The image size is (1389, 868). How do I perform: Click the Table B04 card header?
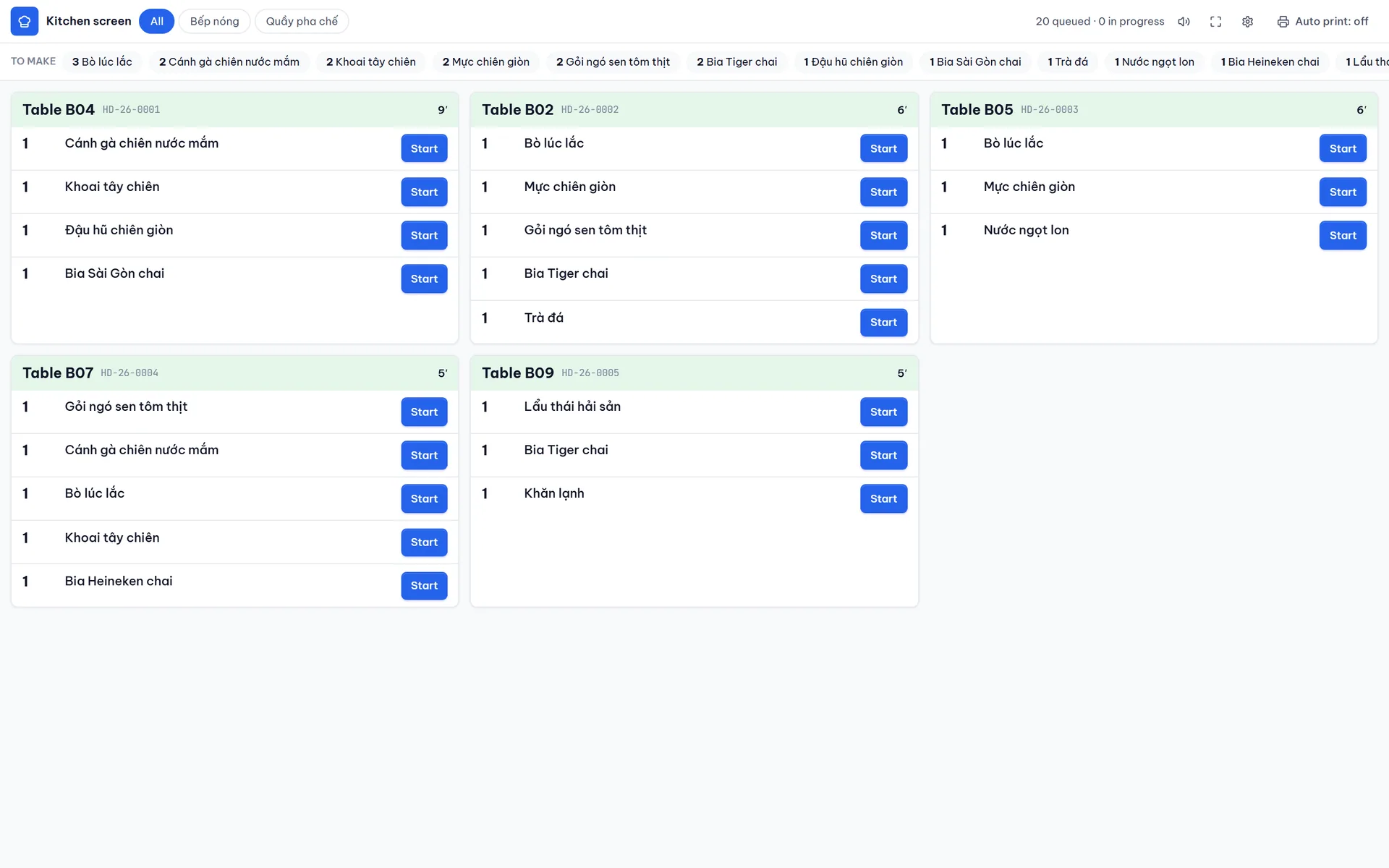pos(234,110)
